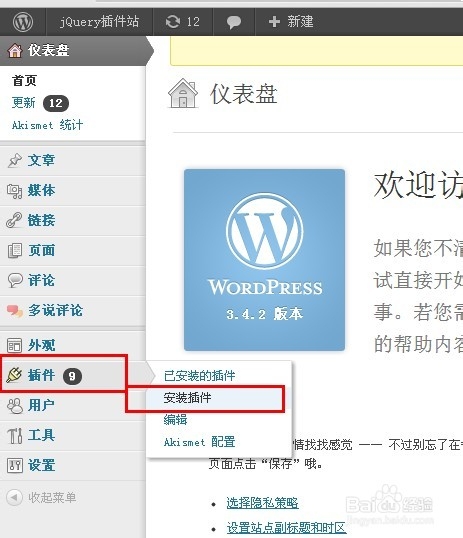Open updates icon showing 12 in admin bar

pyautogui.click(x=173, y=22)
